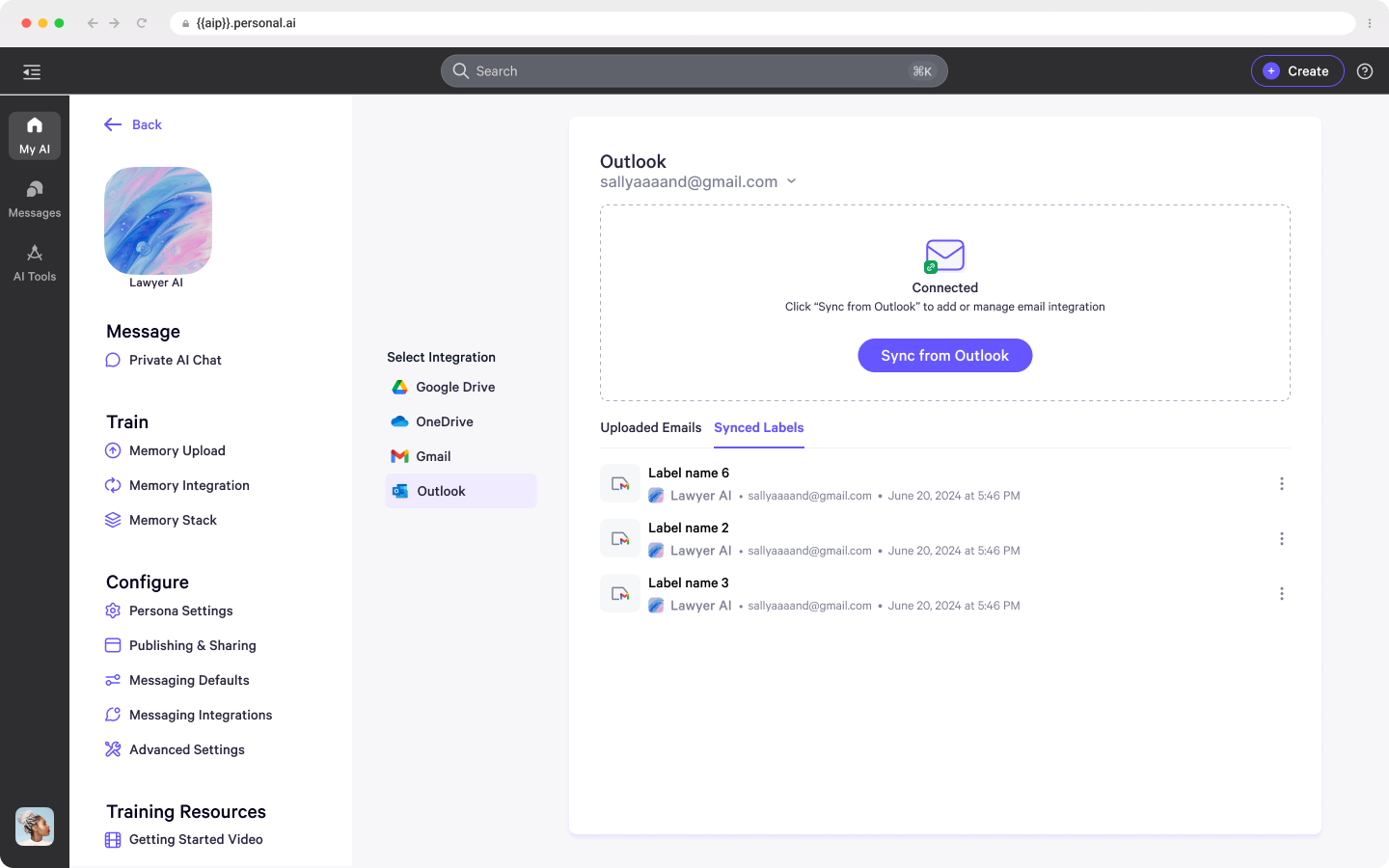Open Getting Started Video
Viewport: 1389px width, 868px height.
(x=184, y=839)
